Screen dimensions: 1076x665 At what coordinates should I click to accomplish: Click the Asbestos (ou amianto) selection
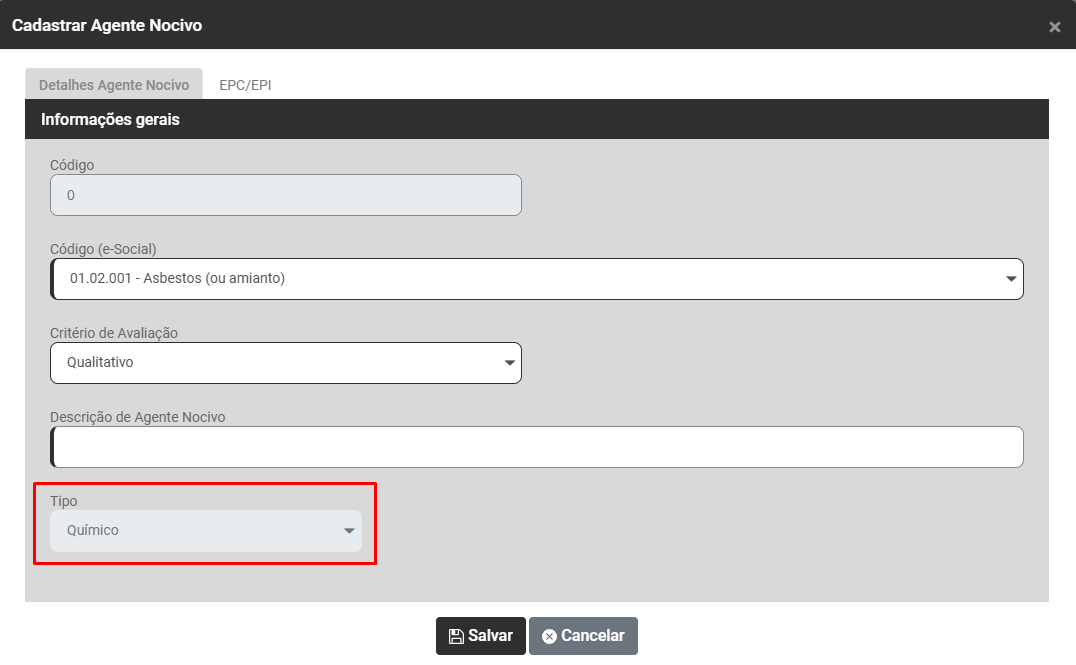pyautogui.click(x=177, y=279)
